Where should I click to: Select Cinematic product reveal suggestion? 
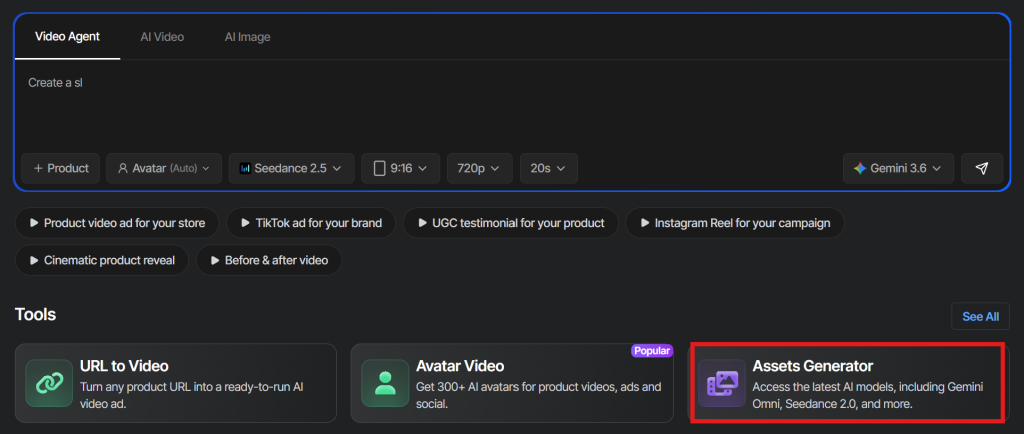tap(102, 260)
